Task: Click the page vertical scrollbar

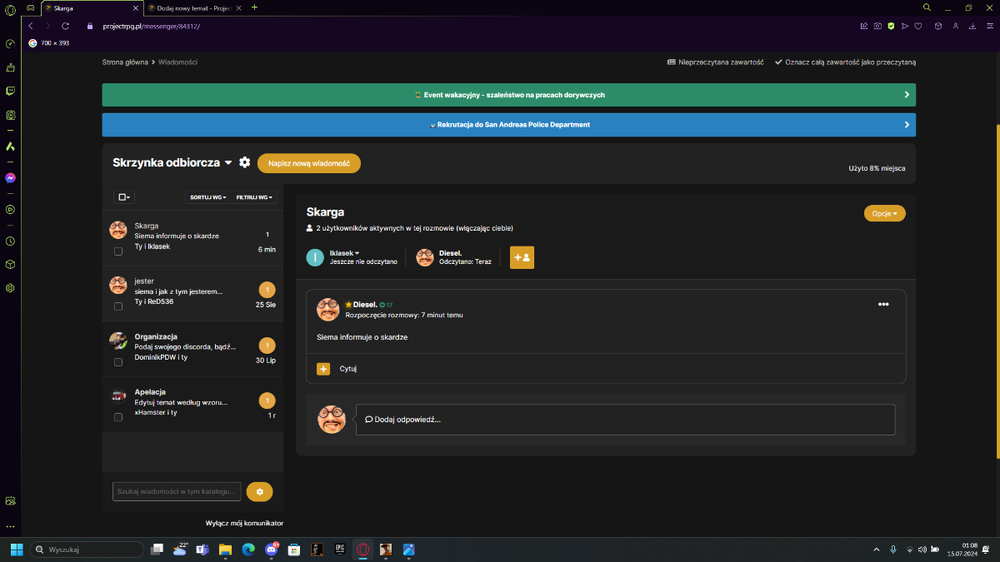Action: click(997, 290)
